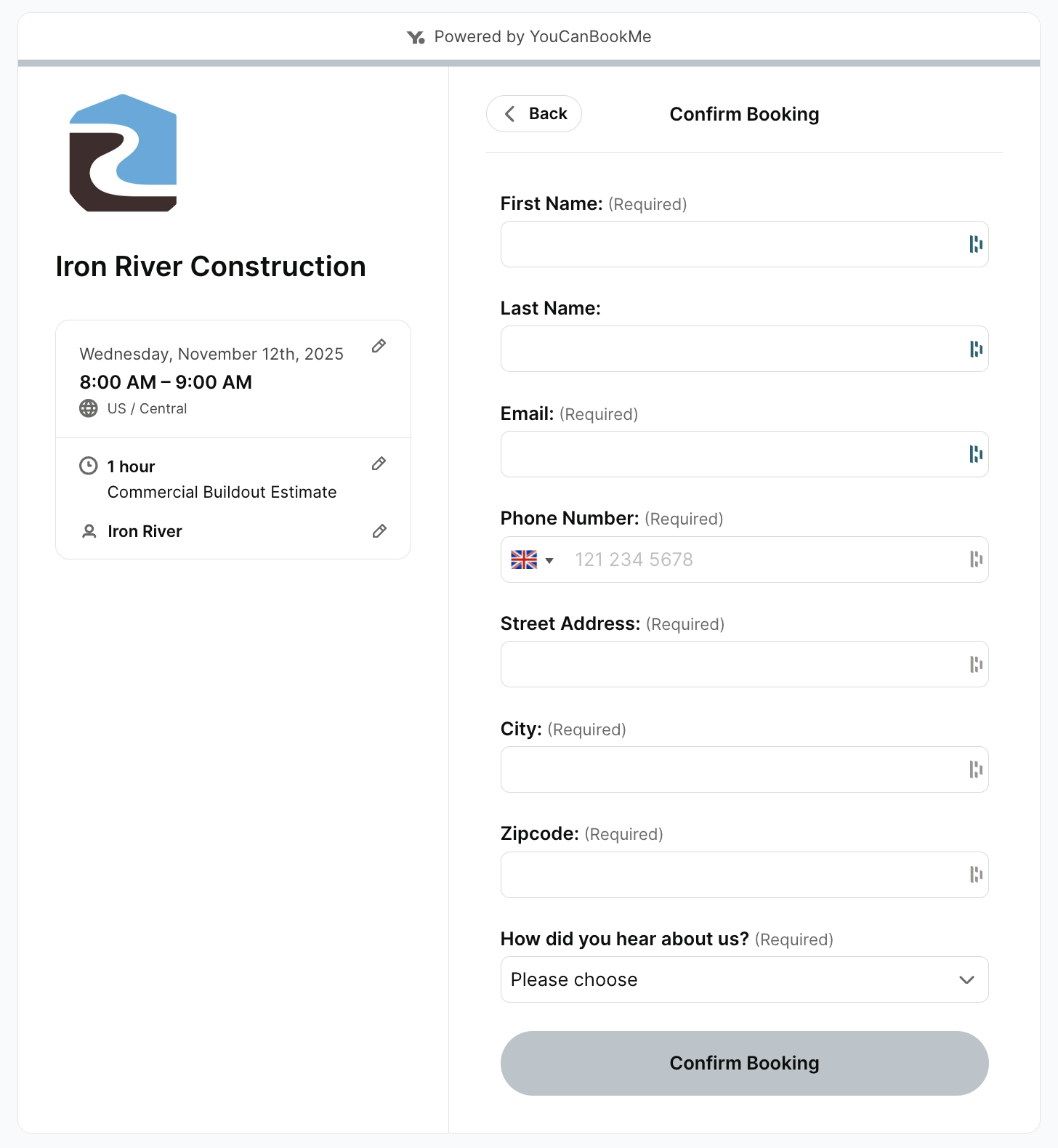Click the YouCanBookMe logo at the top
1058x1148 pixels.
416,36
